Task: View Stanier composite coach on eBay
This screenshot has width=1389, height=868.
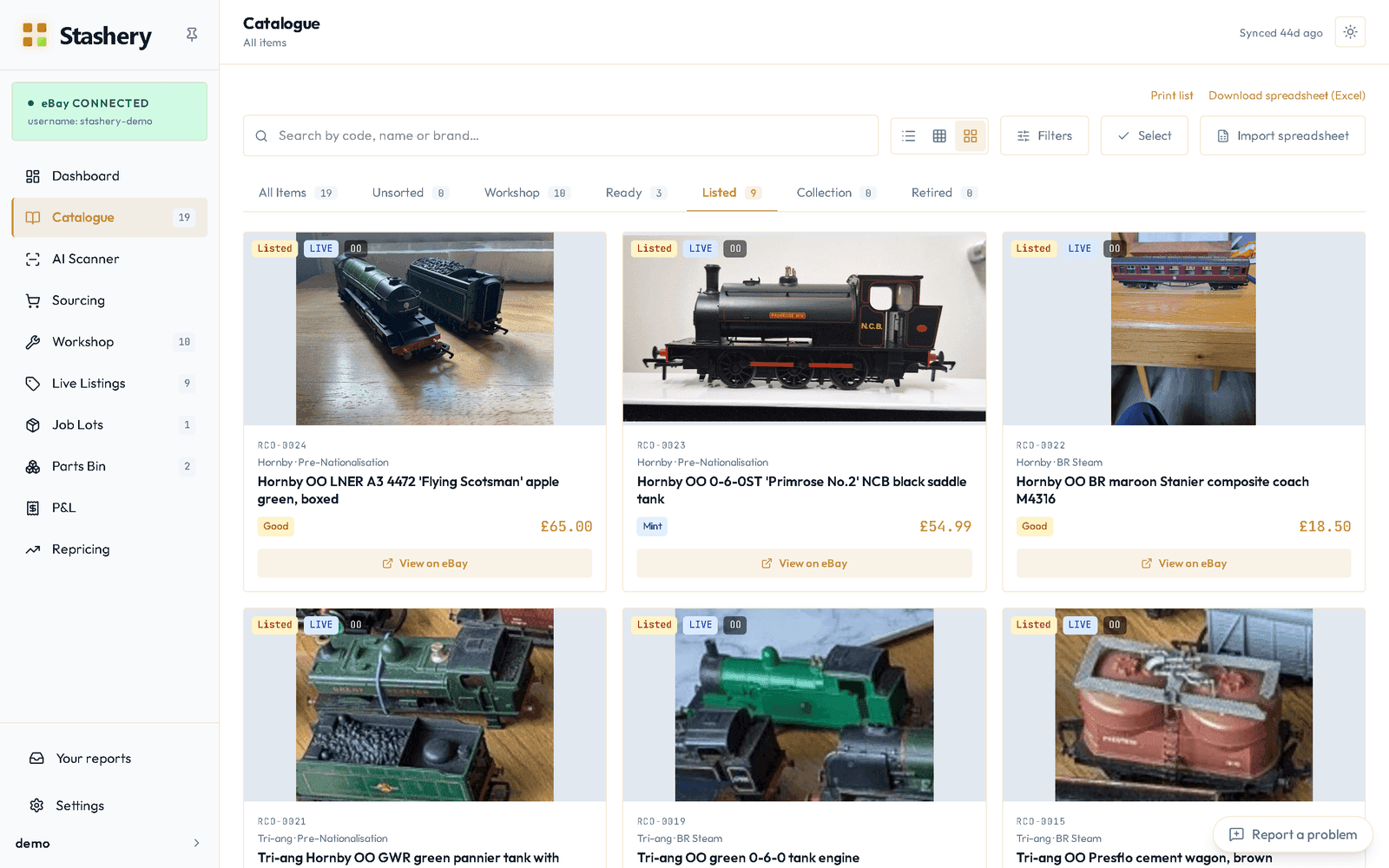Action: (1183, 563)
